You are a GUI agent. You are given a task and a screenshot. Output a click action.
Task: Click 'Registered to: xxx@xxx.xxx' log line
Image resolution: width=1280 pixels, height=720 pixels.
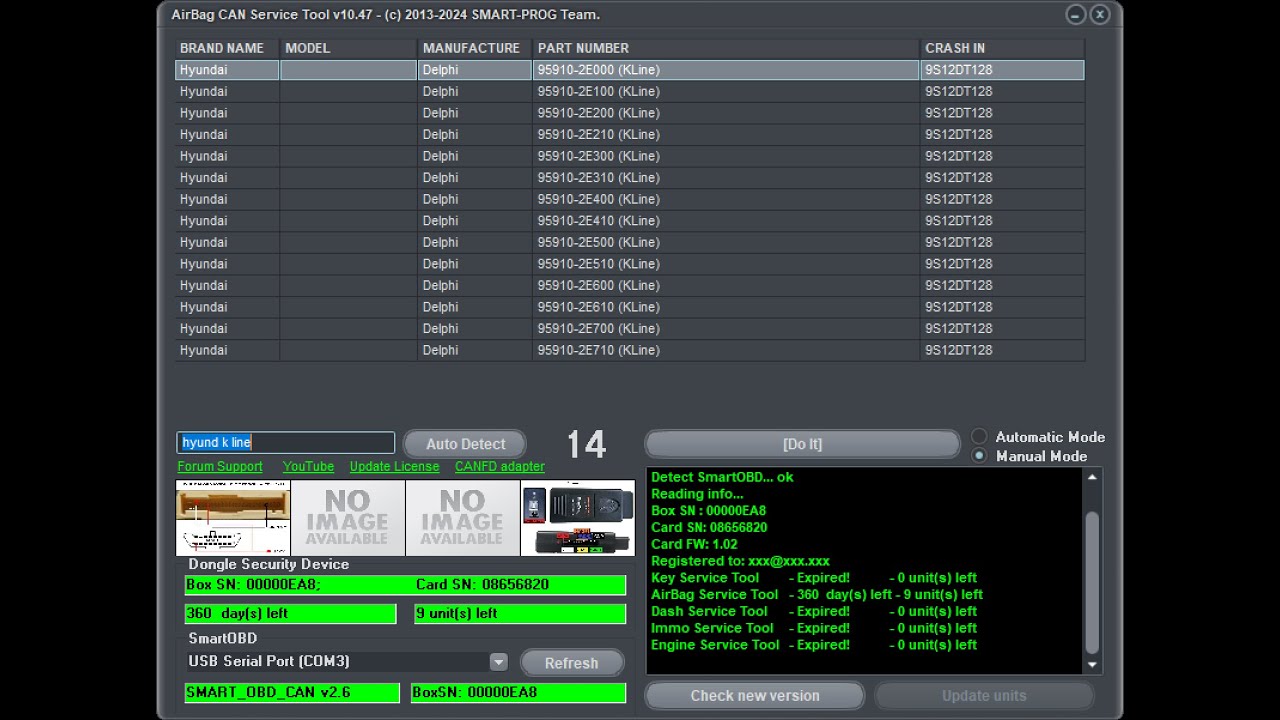tap(740, 561)
